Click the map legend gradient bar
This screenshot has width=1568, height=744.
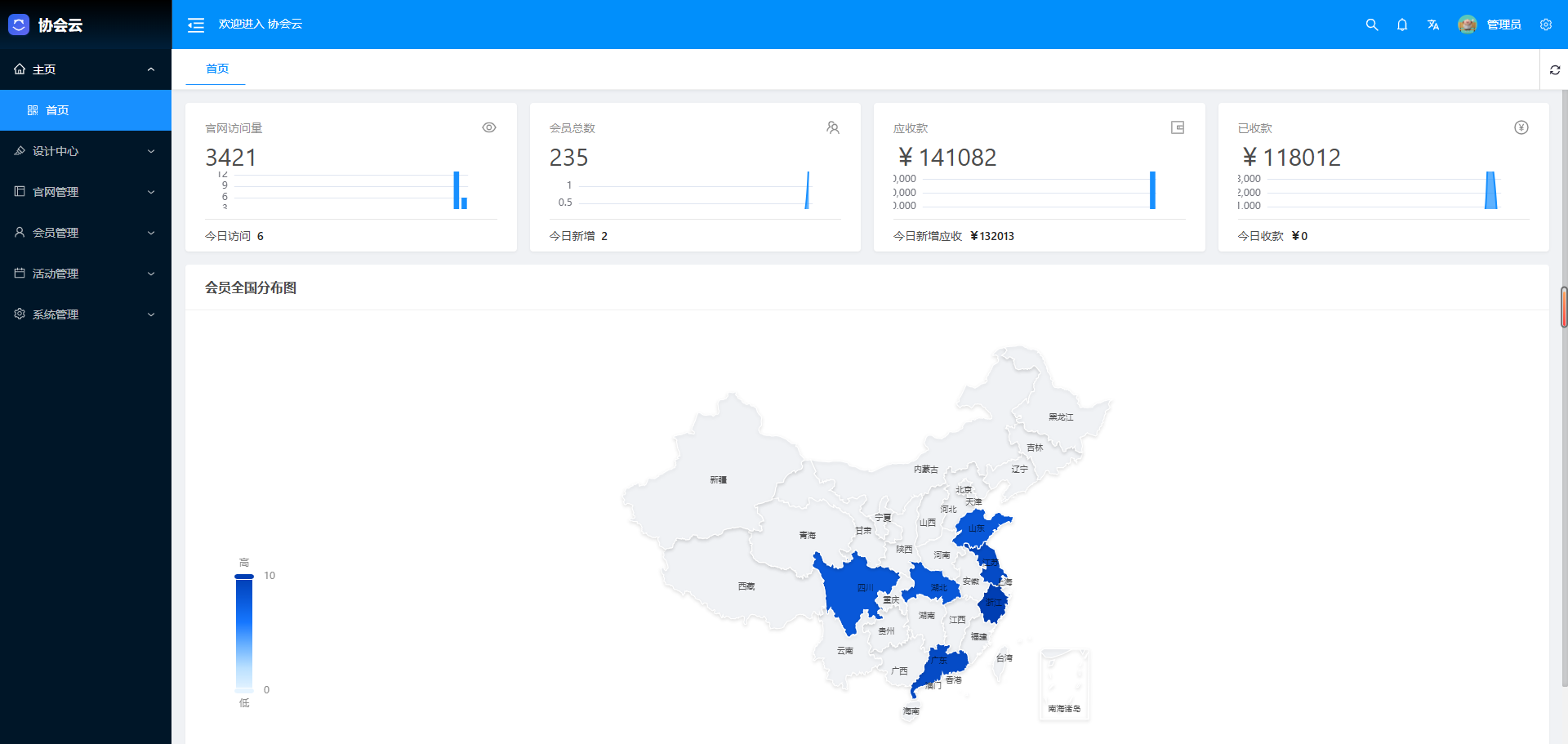click(x=244, y=633)
